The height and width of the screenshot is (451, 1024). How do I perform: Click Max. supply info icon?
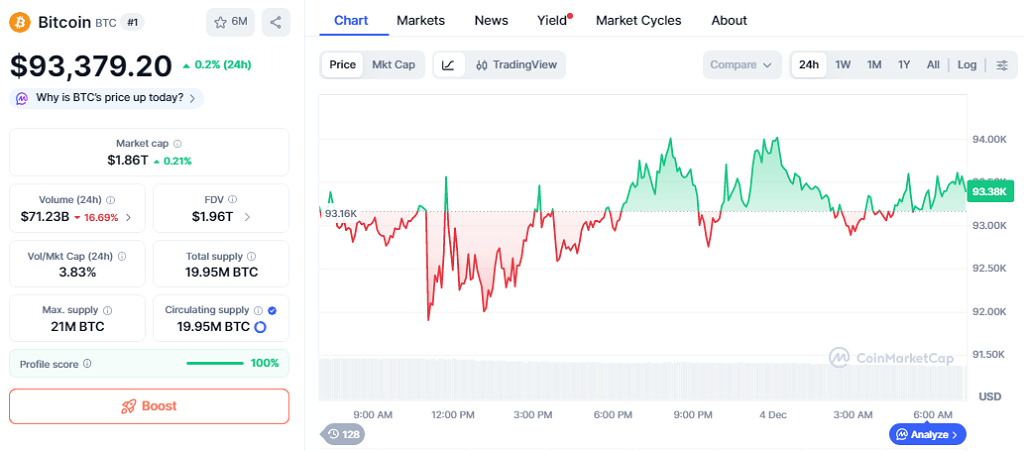(x=108, y=310)
